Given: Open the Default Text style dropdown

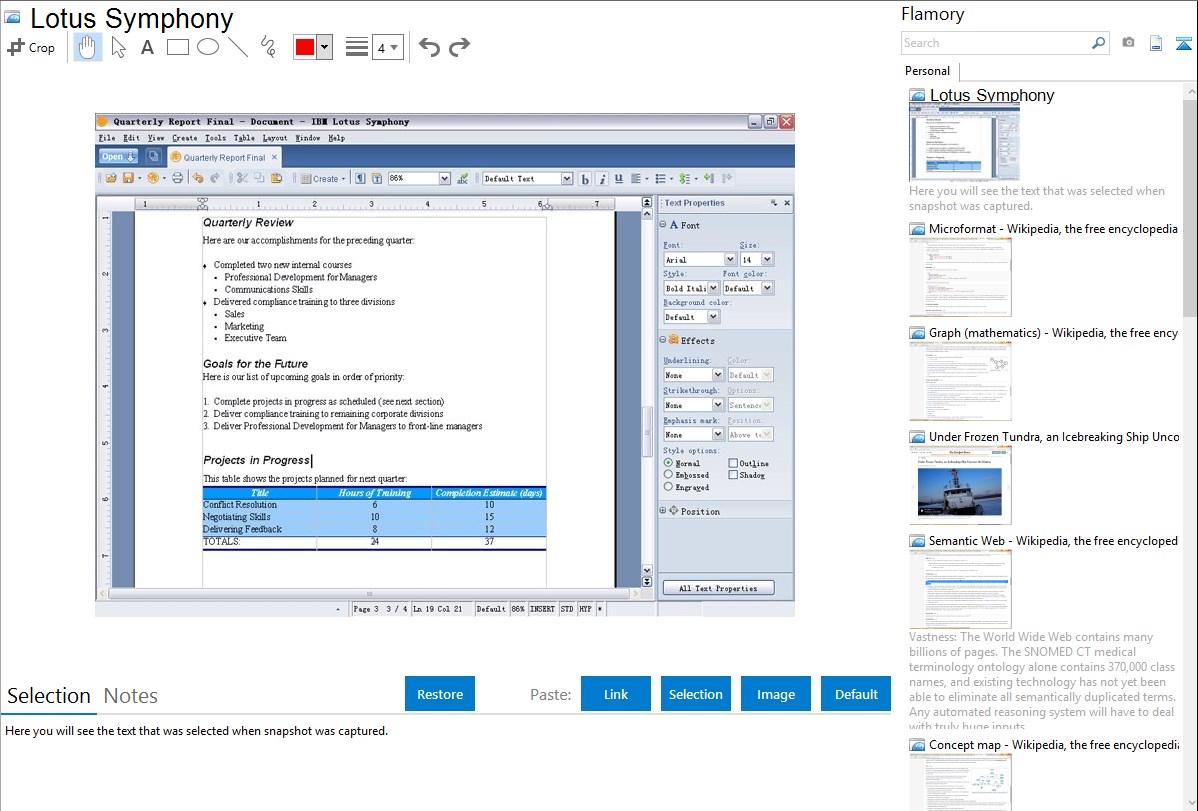Looking at the screenshot, I should tap(567, 178).
